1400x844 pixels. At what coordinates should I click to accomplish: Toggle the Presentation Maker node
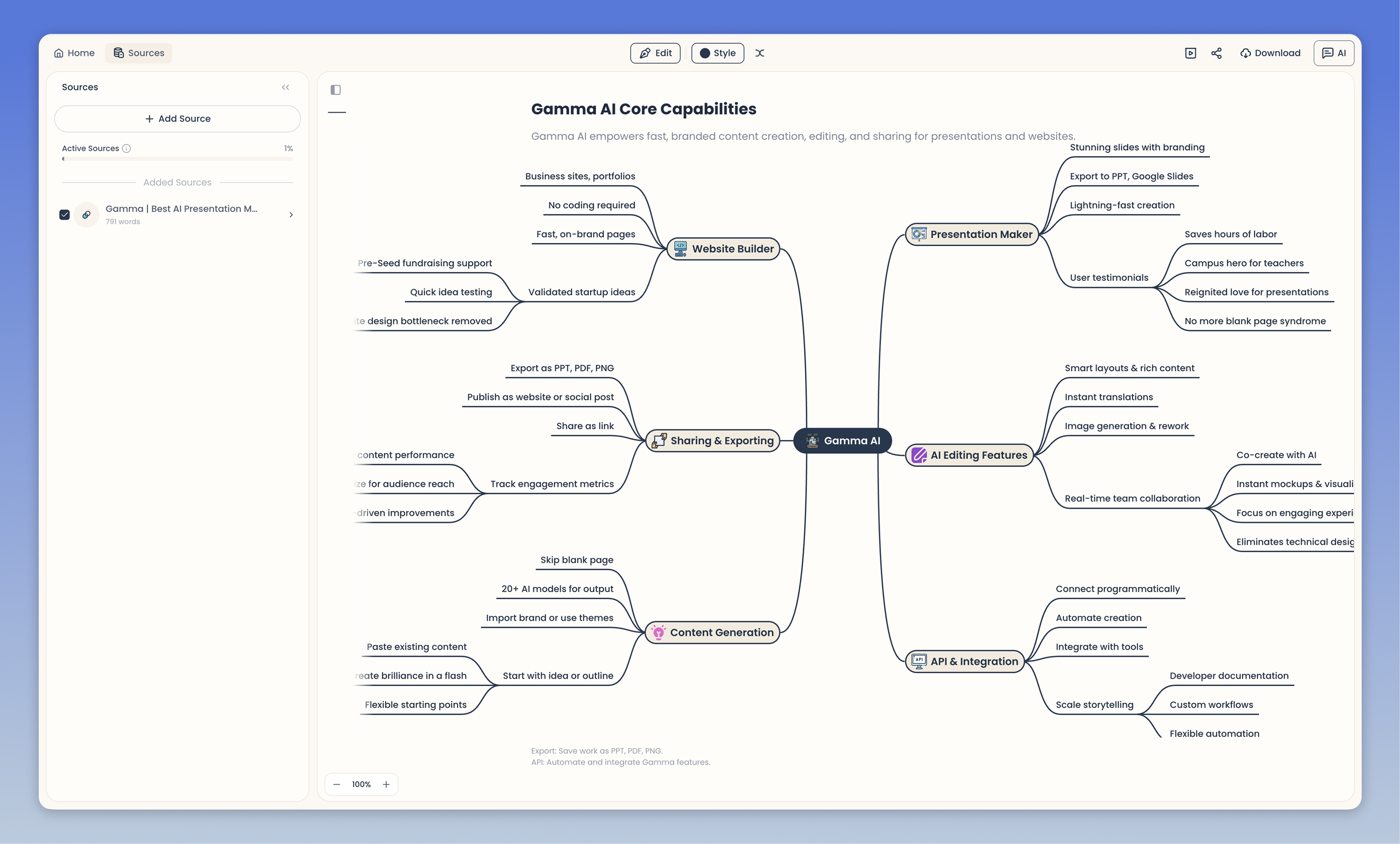(x=972, y=234)
